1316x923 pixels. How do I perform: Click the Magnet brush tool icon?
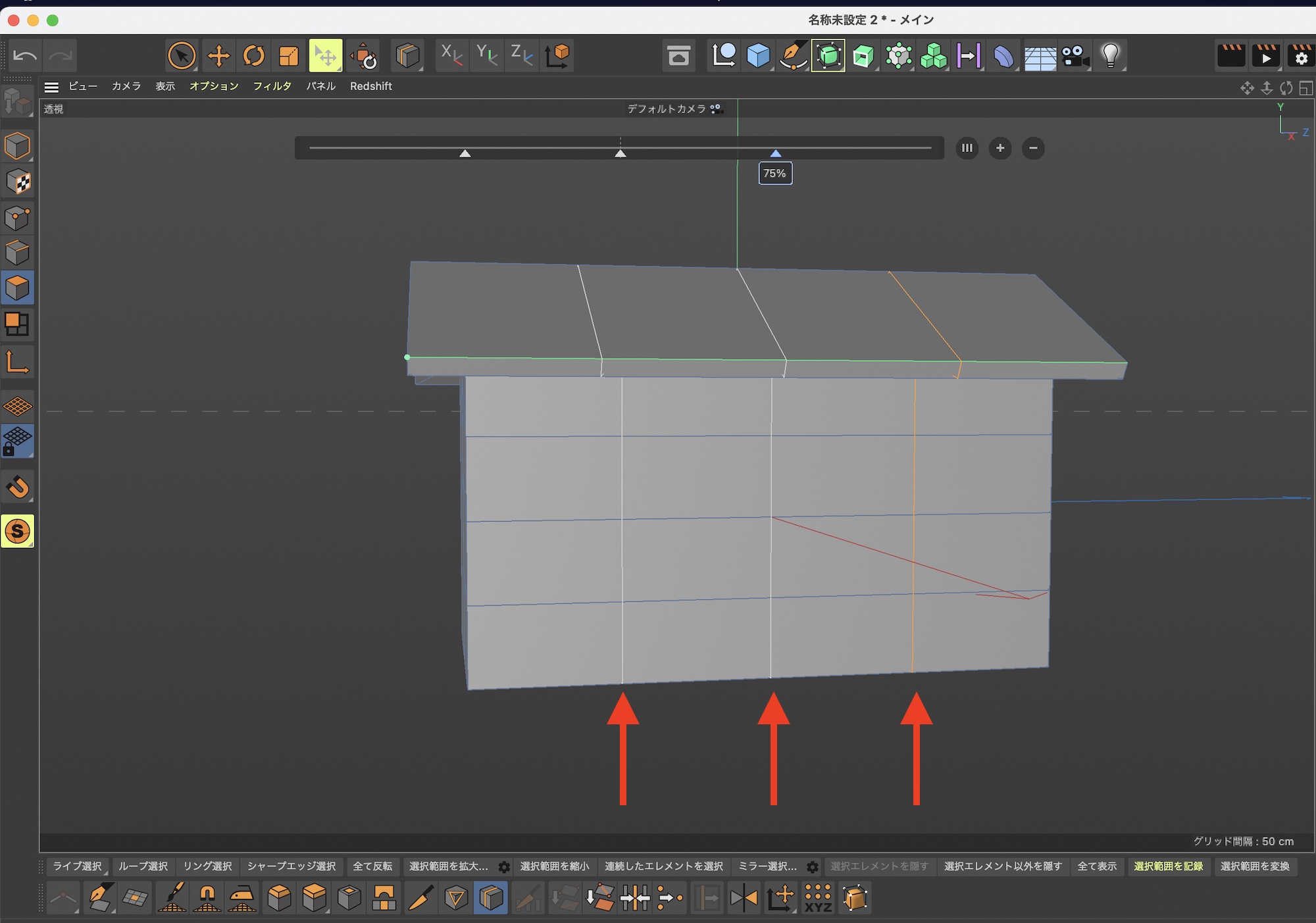pyautogui.click(x=207, y=897)
